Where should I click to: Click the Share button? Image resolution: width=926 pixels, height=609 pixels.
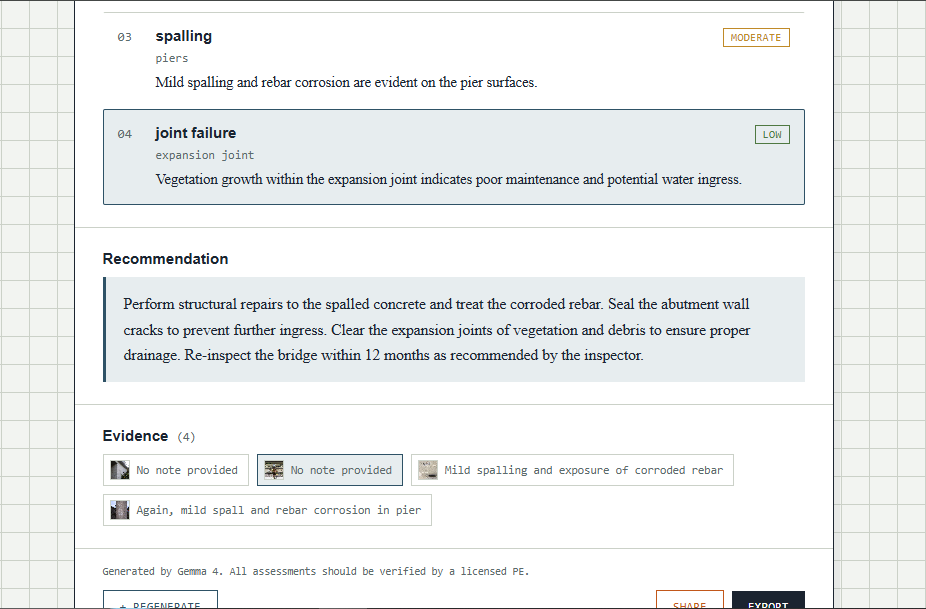689,600
